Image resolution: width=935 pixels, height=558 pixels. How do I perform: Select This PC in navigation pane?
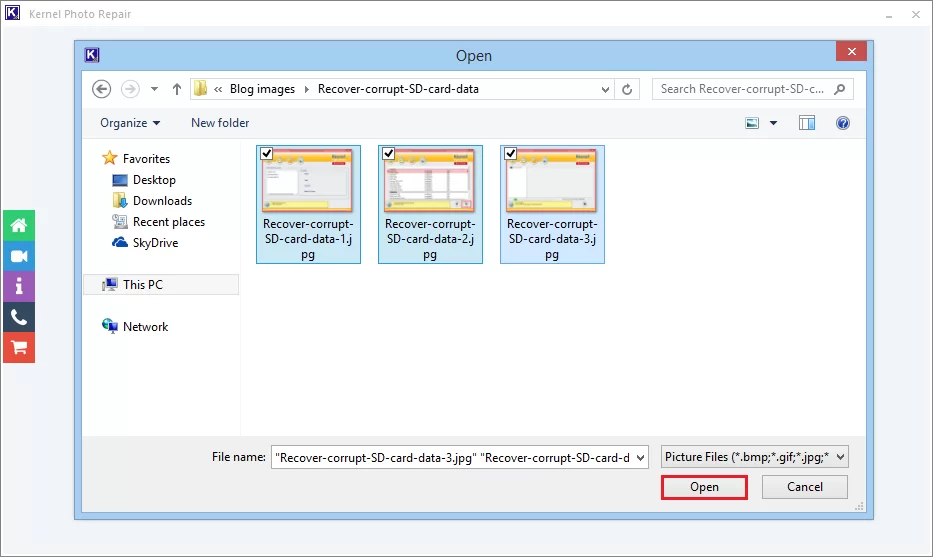(x=143, y=285)
